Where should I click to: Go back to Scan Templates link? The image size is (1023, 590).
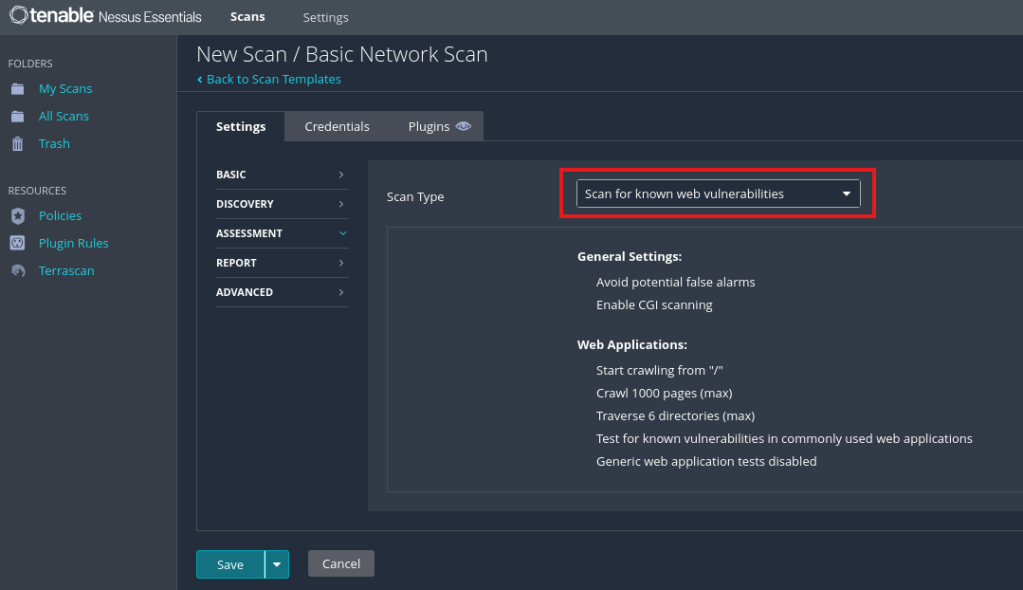coord(273,79)
